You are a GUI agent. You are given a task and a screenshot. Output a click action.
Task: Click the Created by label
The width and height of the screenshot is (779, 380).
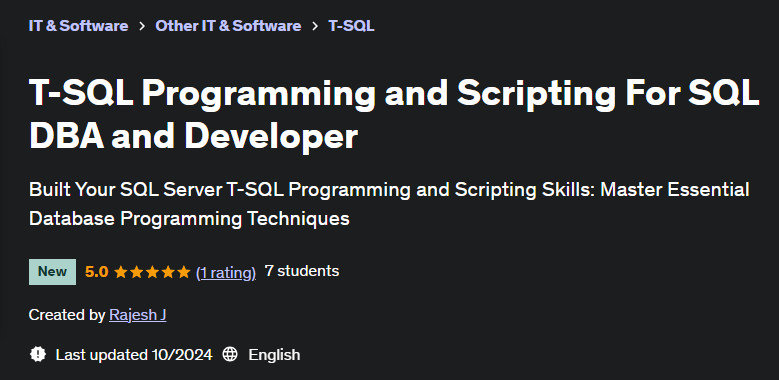pyautogui.click(x=67, y=315)
